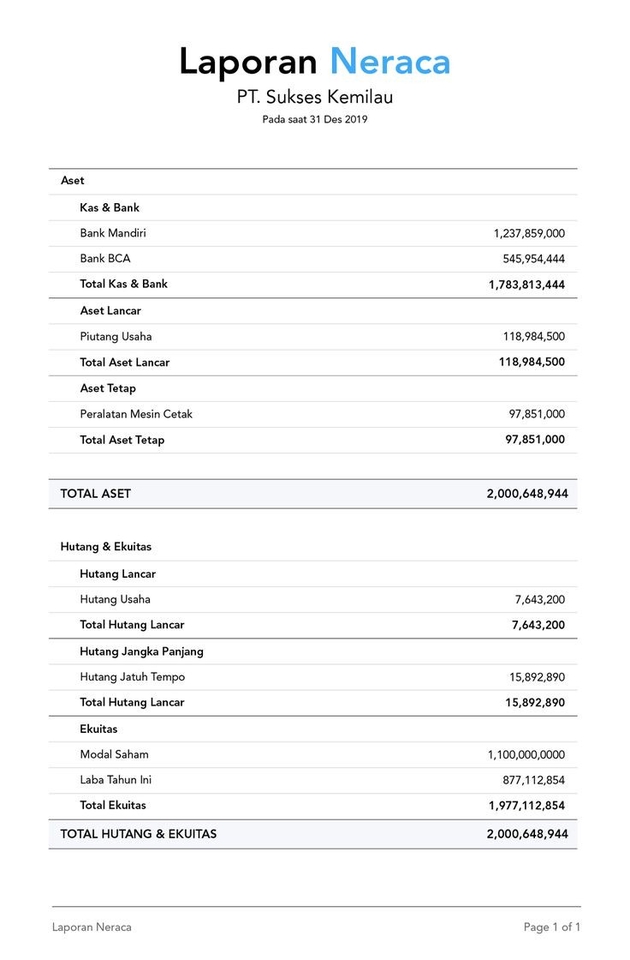The width and height of the screenshot is (630, 960).
Task: Select the Aset section header
Action: (72, 181)
